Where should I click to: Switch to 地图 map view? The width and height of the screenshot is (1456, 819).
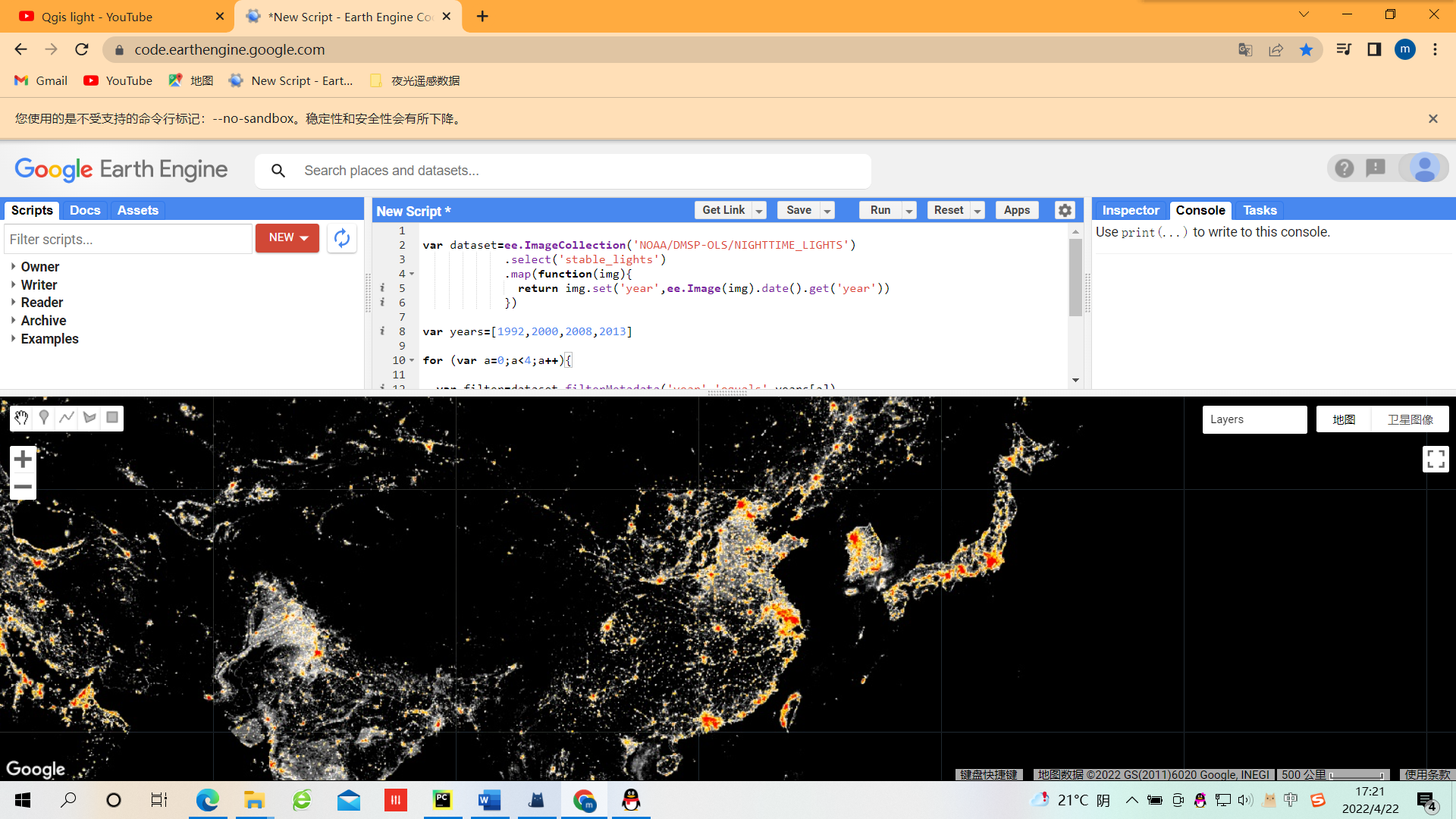[1342, 419]
